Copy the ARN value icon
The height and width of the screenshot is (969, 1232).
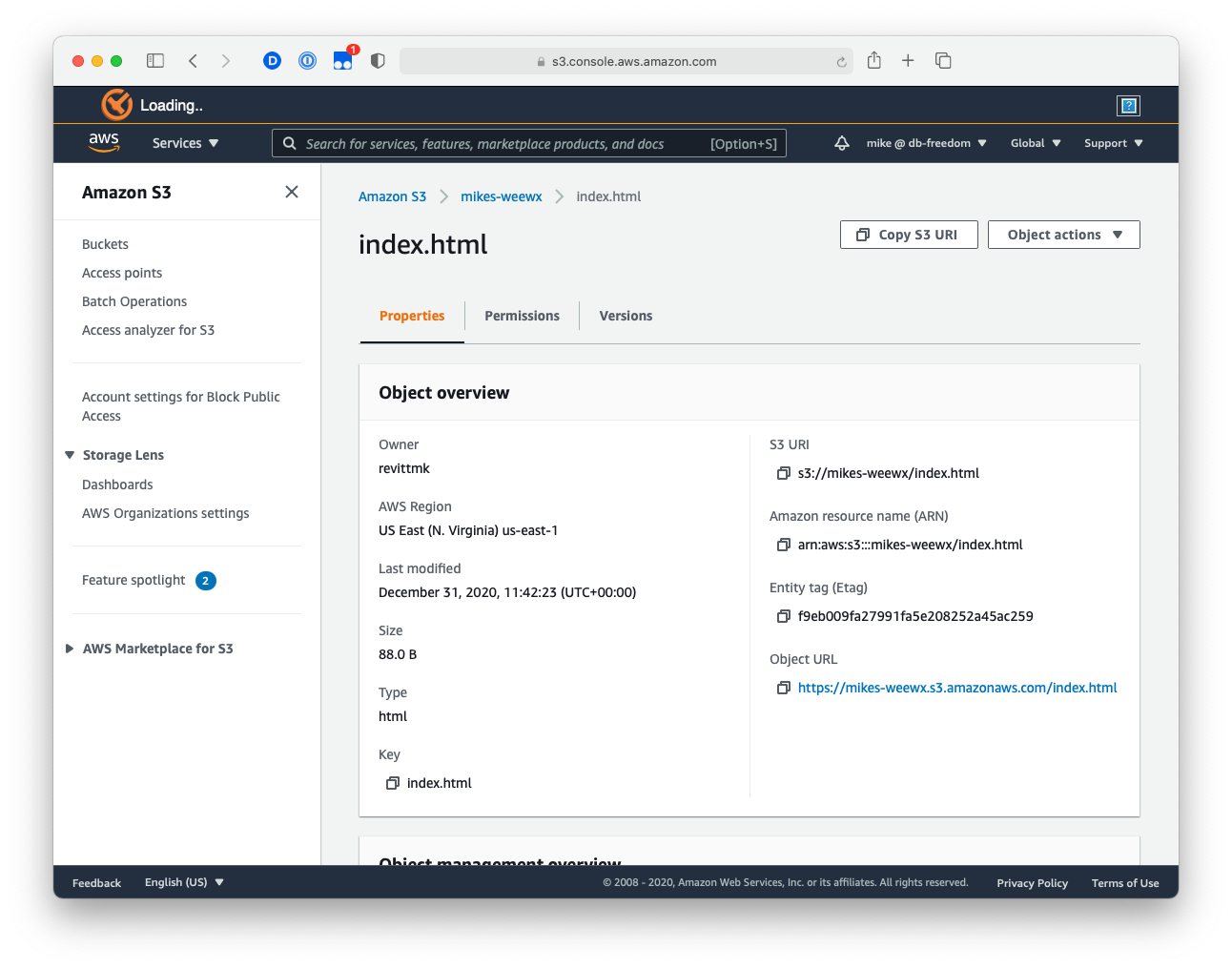click(784, 545)
